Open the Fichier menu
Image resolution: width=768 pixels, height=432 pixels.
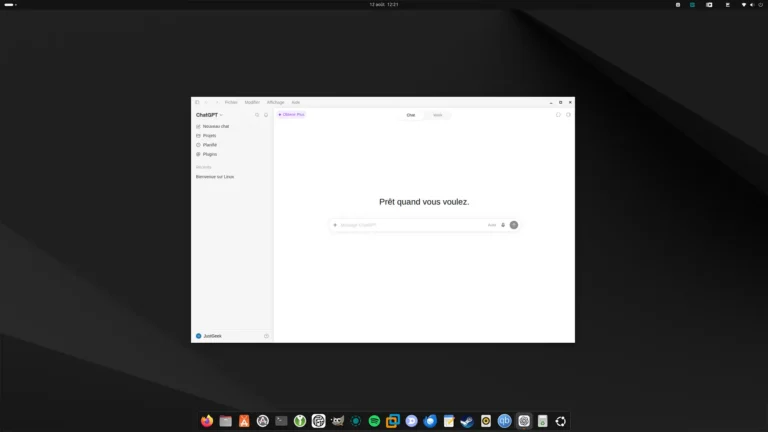click(x=231, y=102)
